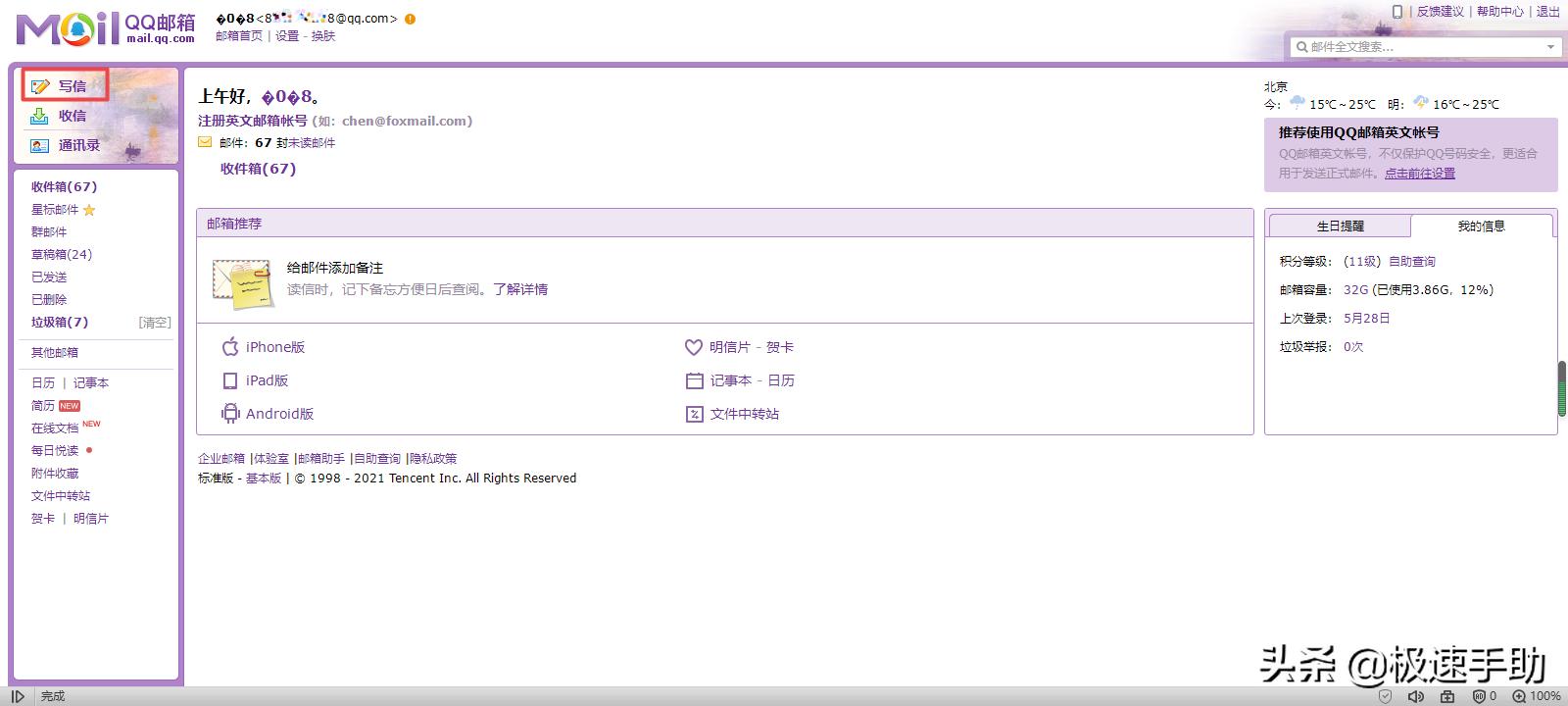
Task: Click the Apple icon for iPhone版
Action: (x=230, y=347)
